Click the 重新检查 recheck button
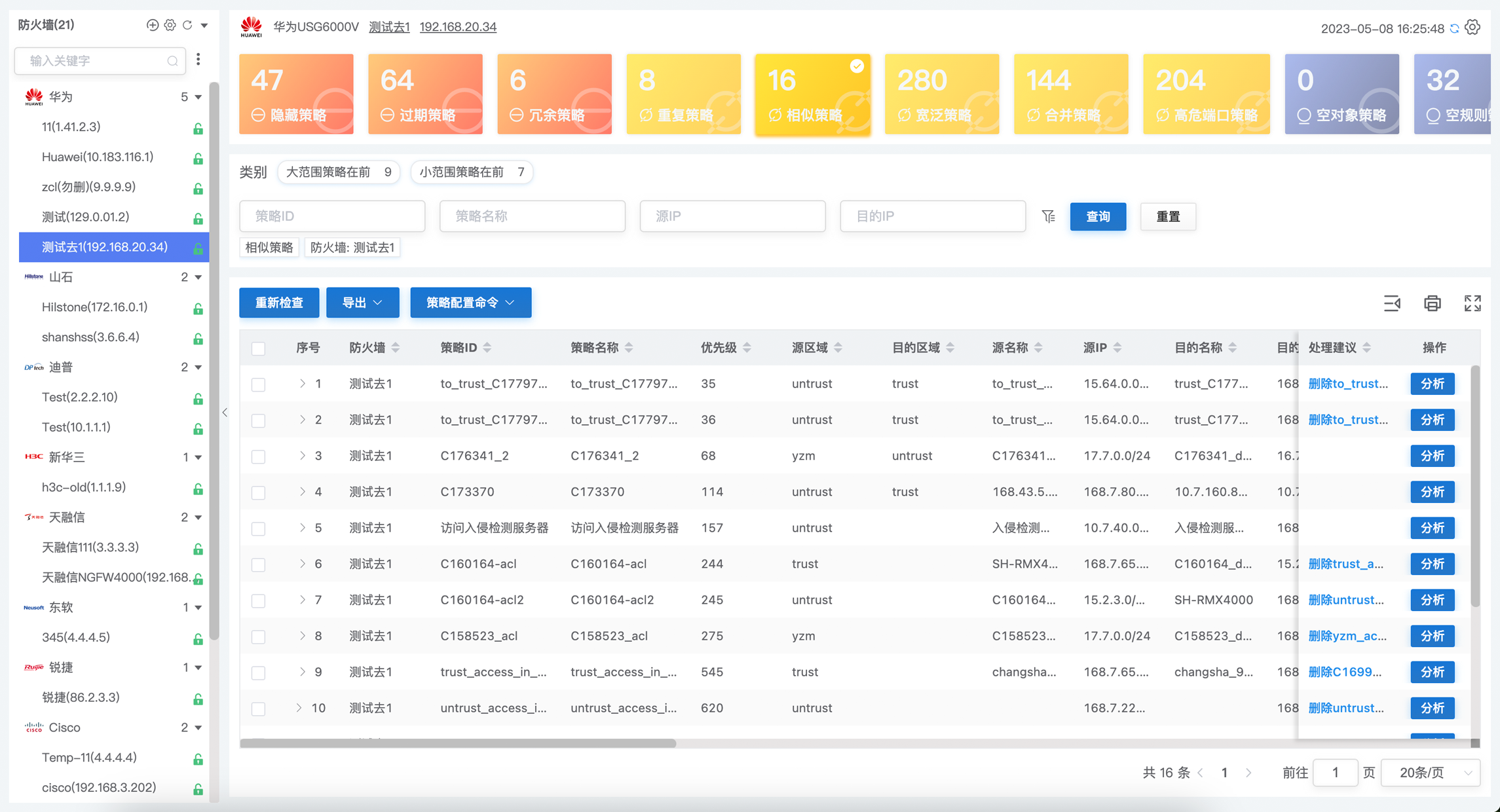The height and width of the screenshot is (812, 1500). [x=279, y=303]
